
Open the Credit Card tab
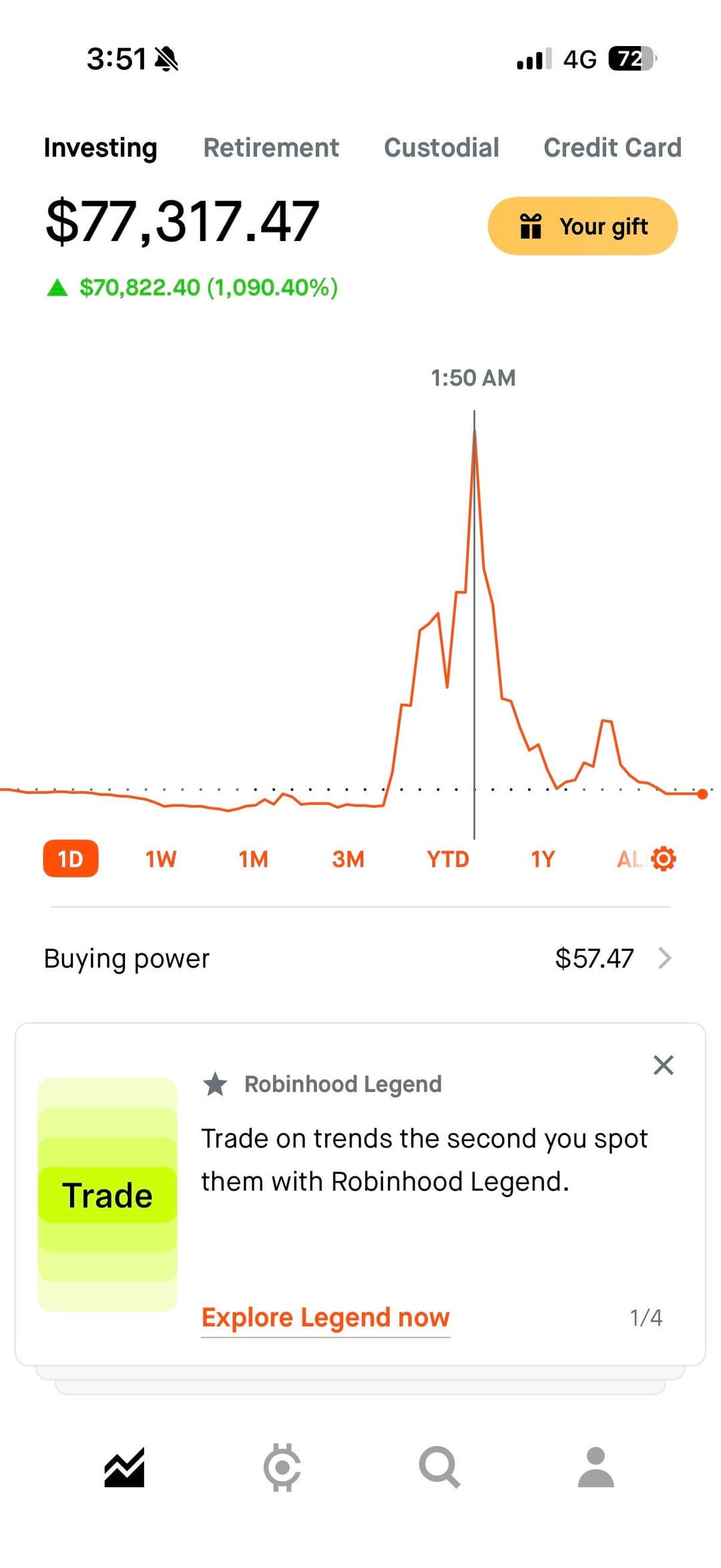point(612,148)
